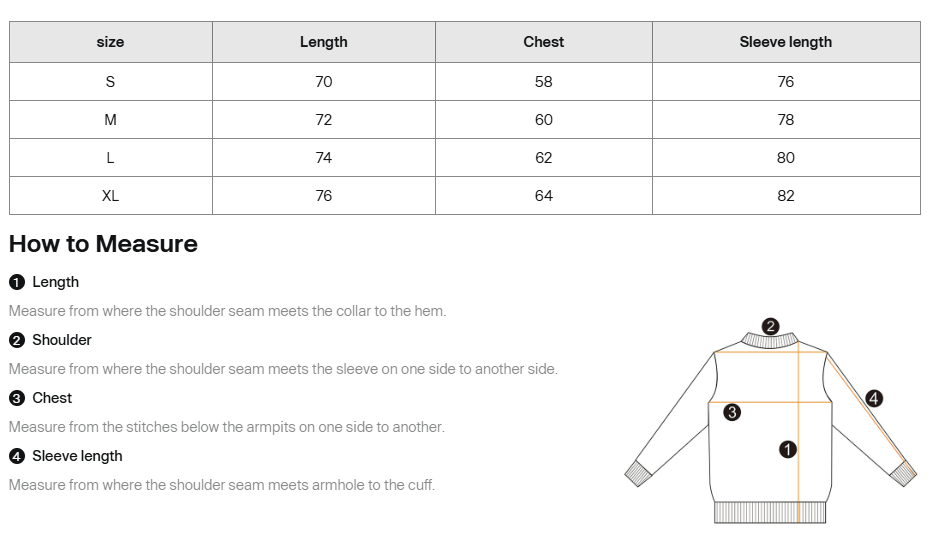Click the number 2 bullet beside Shoulder heading
Screen dimensions: 937x533
pyautogui.click(x=16, y=340)
